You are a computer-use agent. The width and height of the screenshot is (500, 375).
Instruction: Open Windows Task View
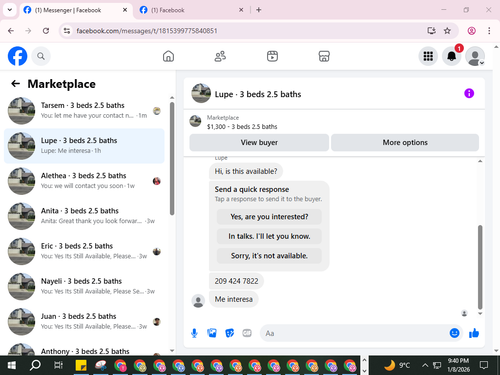58,365
